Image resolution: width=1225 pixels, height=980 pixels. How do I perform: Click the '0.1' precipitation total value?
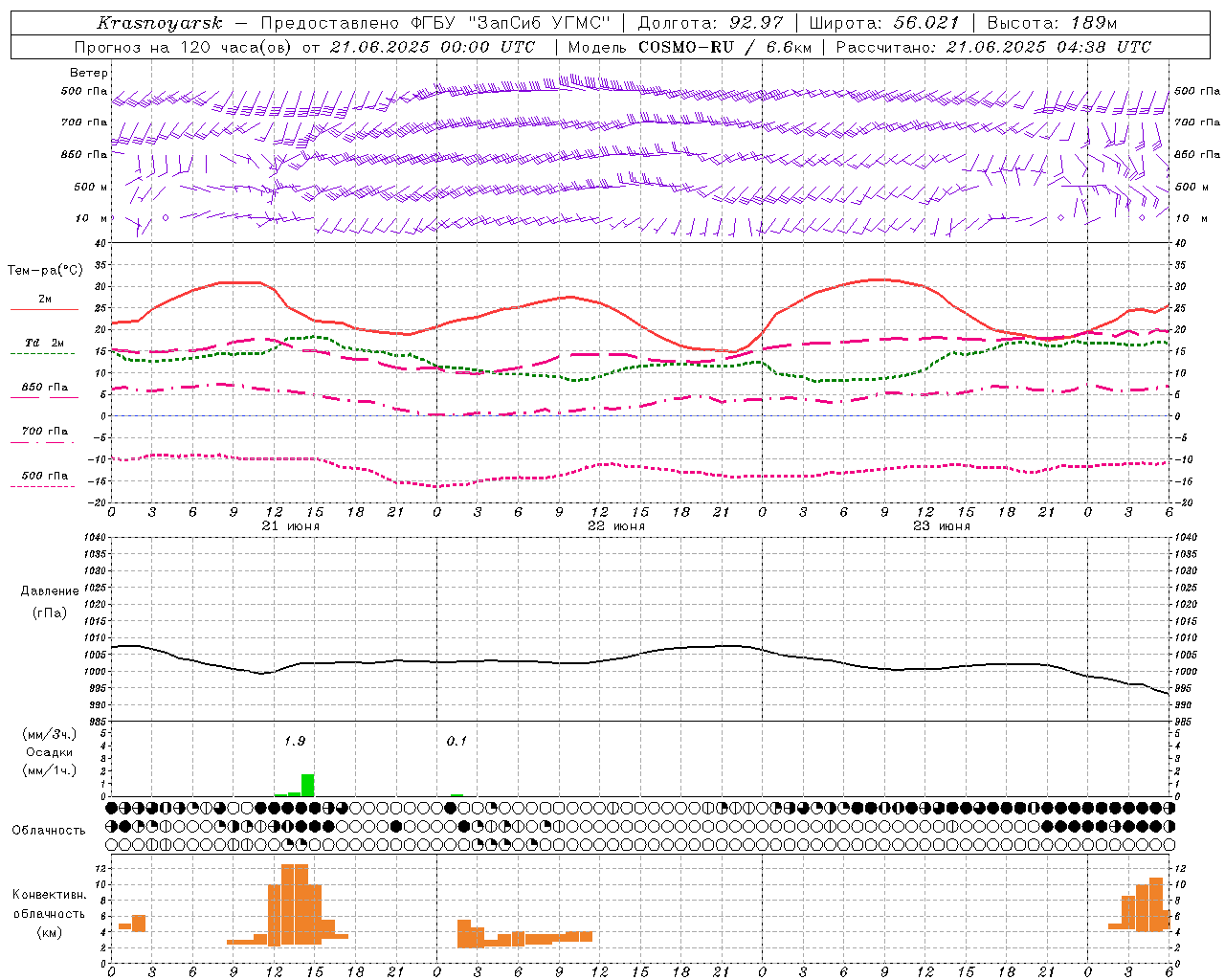tap(457, 741)
